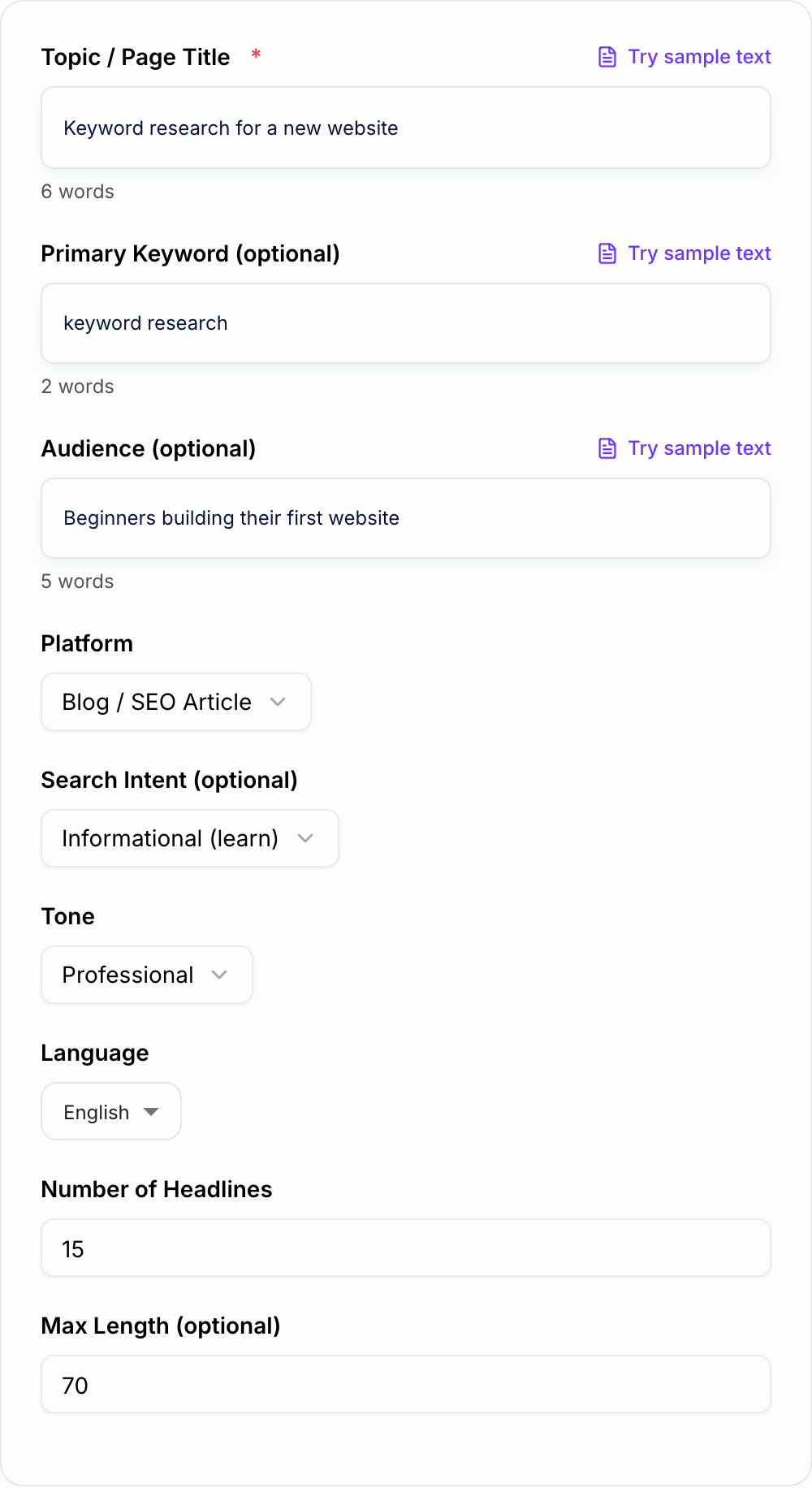Try sample text for Primary Keyword
This screenshot has width=812, height=1488.
(x=685, y=253)
